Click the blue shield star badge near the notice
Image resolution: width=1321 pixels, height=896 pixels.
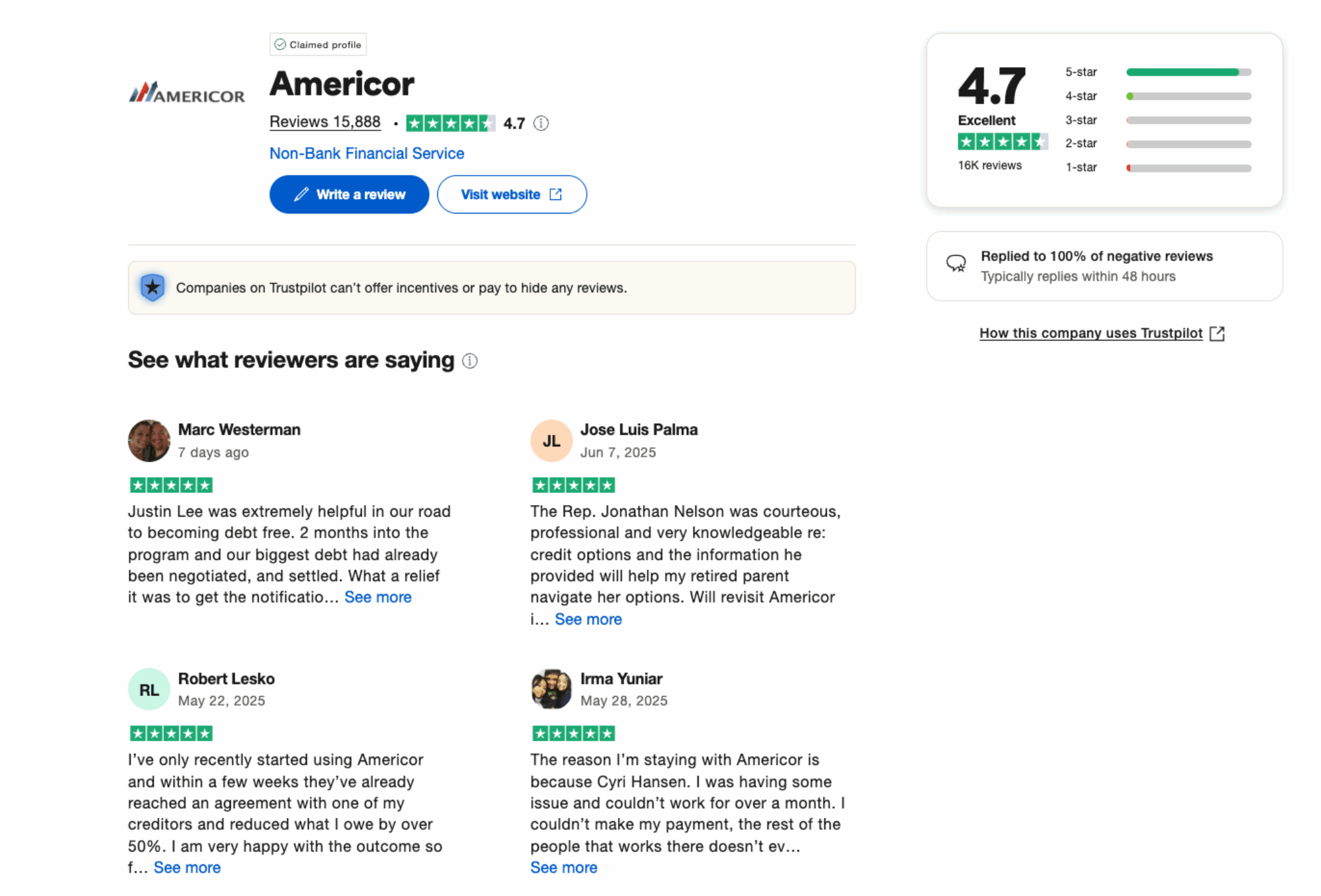pyautogui.click(x=152, y=288)
